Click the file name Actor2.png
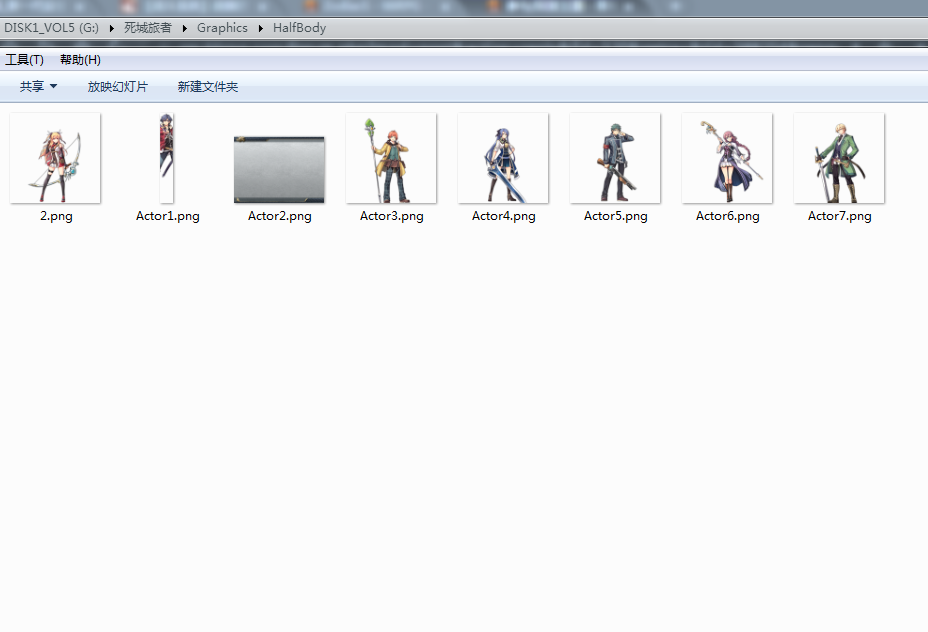928x632 pixels. pos(279,217)
